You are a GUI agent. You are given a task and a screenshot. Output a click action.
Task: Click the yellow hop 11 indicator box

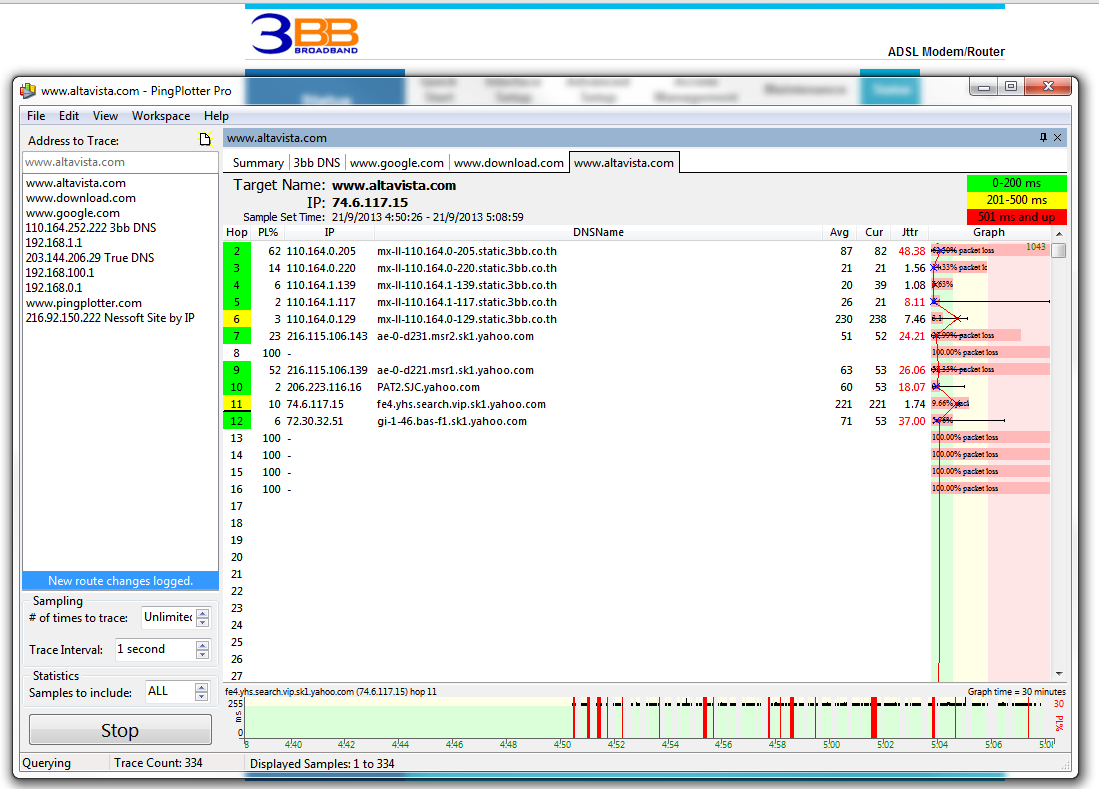(x=236, y=404)
